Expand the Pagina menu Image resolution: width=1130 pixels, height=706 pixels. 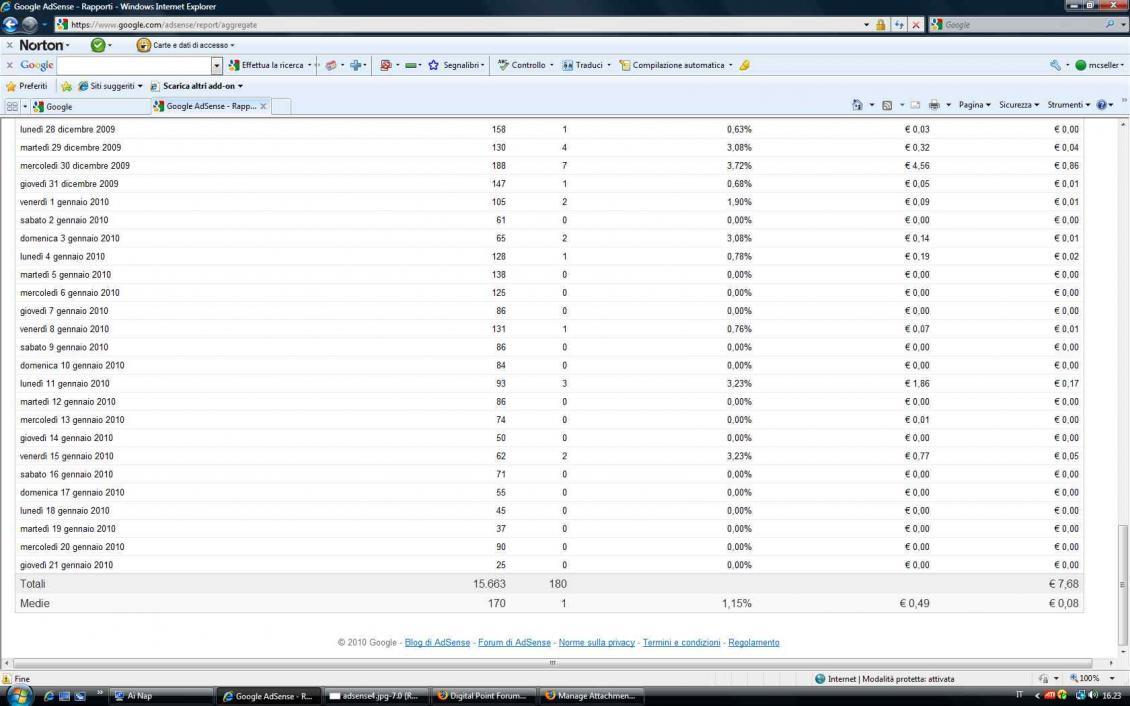pos(974,105)
